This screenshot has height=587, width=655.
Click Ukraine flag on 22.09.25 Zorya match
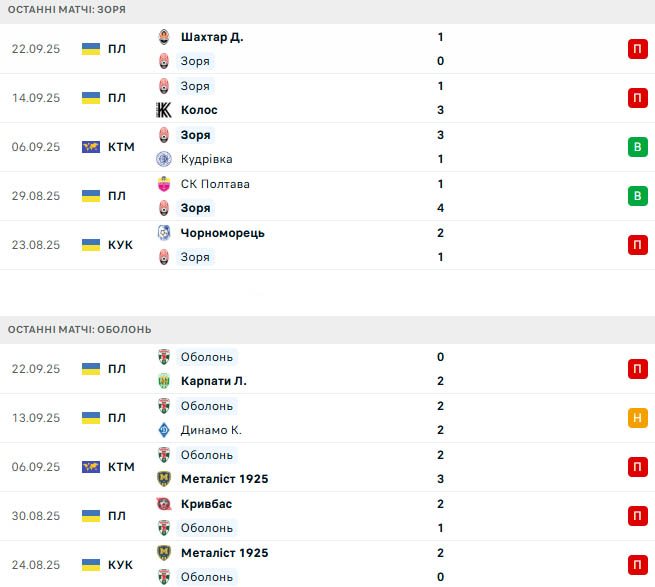click(x=91, y=49)
